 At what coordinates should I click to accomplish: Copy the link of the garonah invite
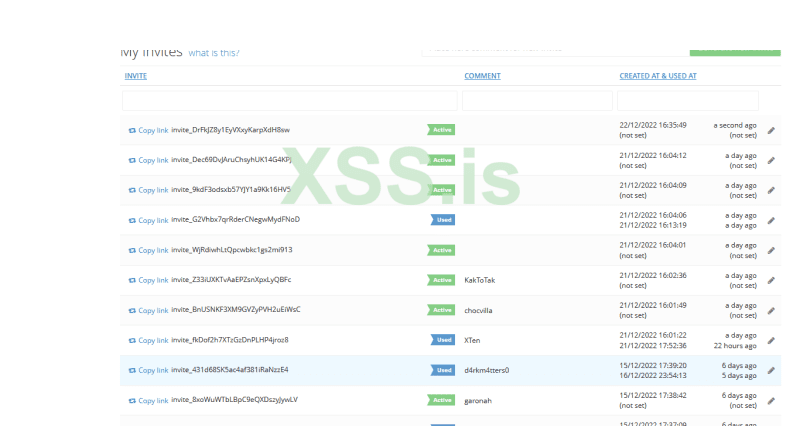click(x=148, y=400)
